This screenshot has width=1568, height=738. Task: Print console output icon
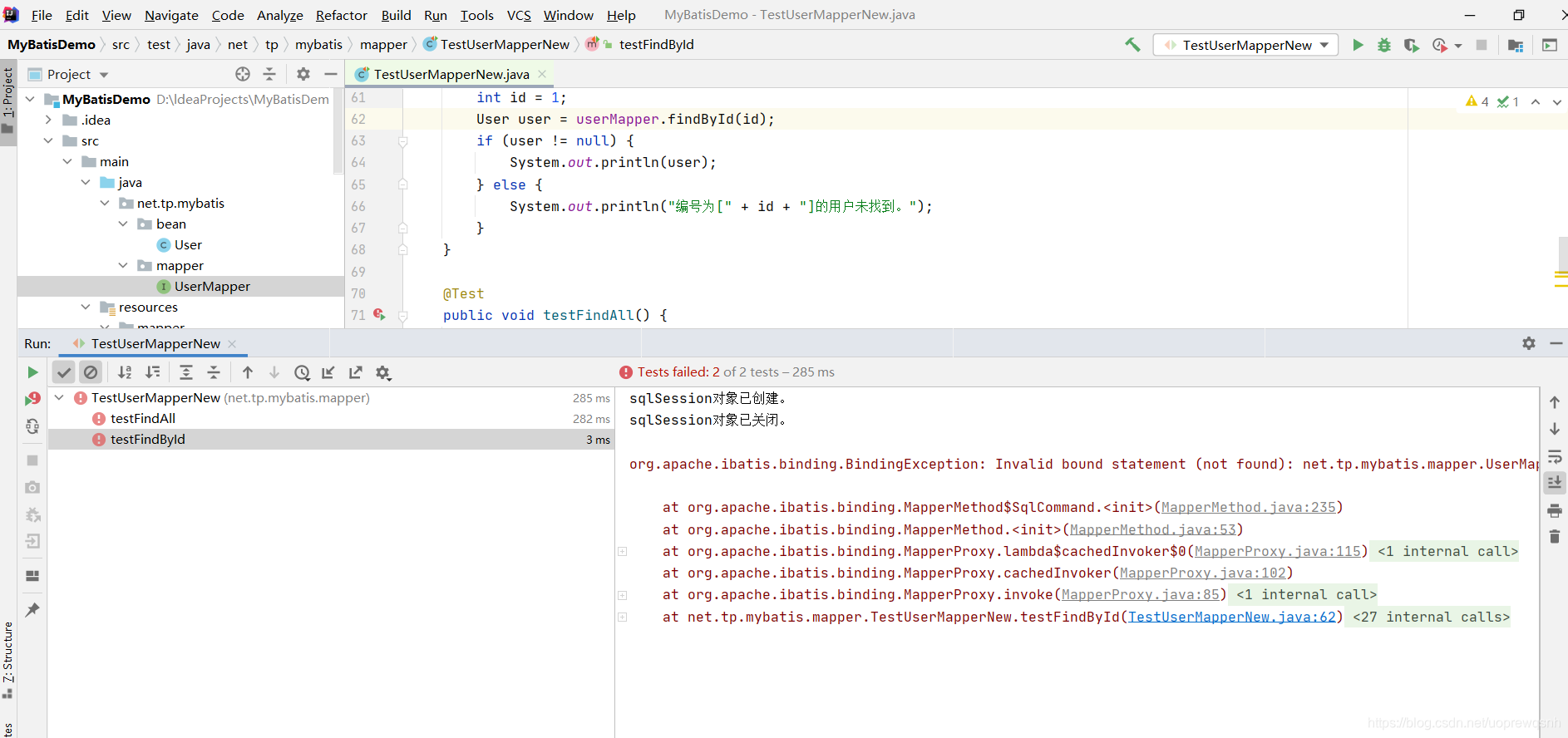pos(1555,510)
